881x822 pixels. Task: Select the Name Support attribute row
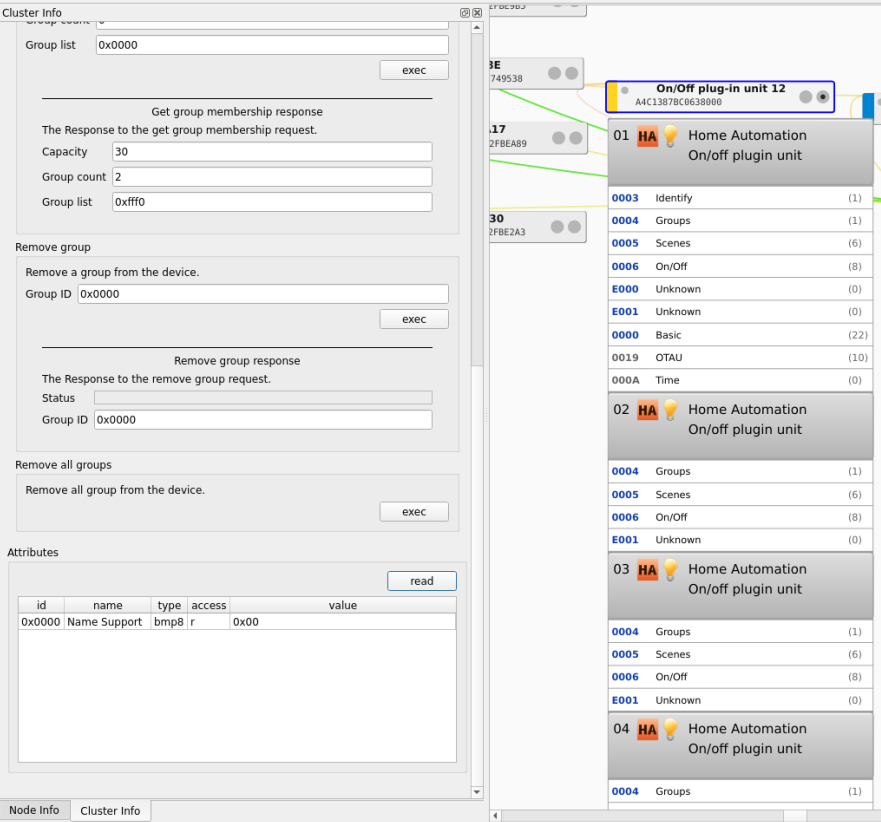point(237,622)
